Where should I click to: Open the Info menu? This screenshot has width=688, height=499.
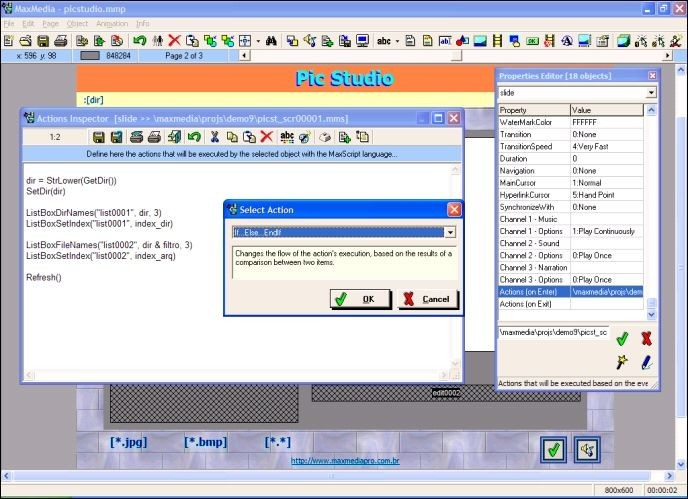pyautogui.click(x=143, y=24)
